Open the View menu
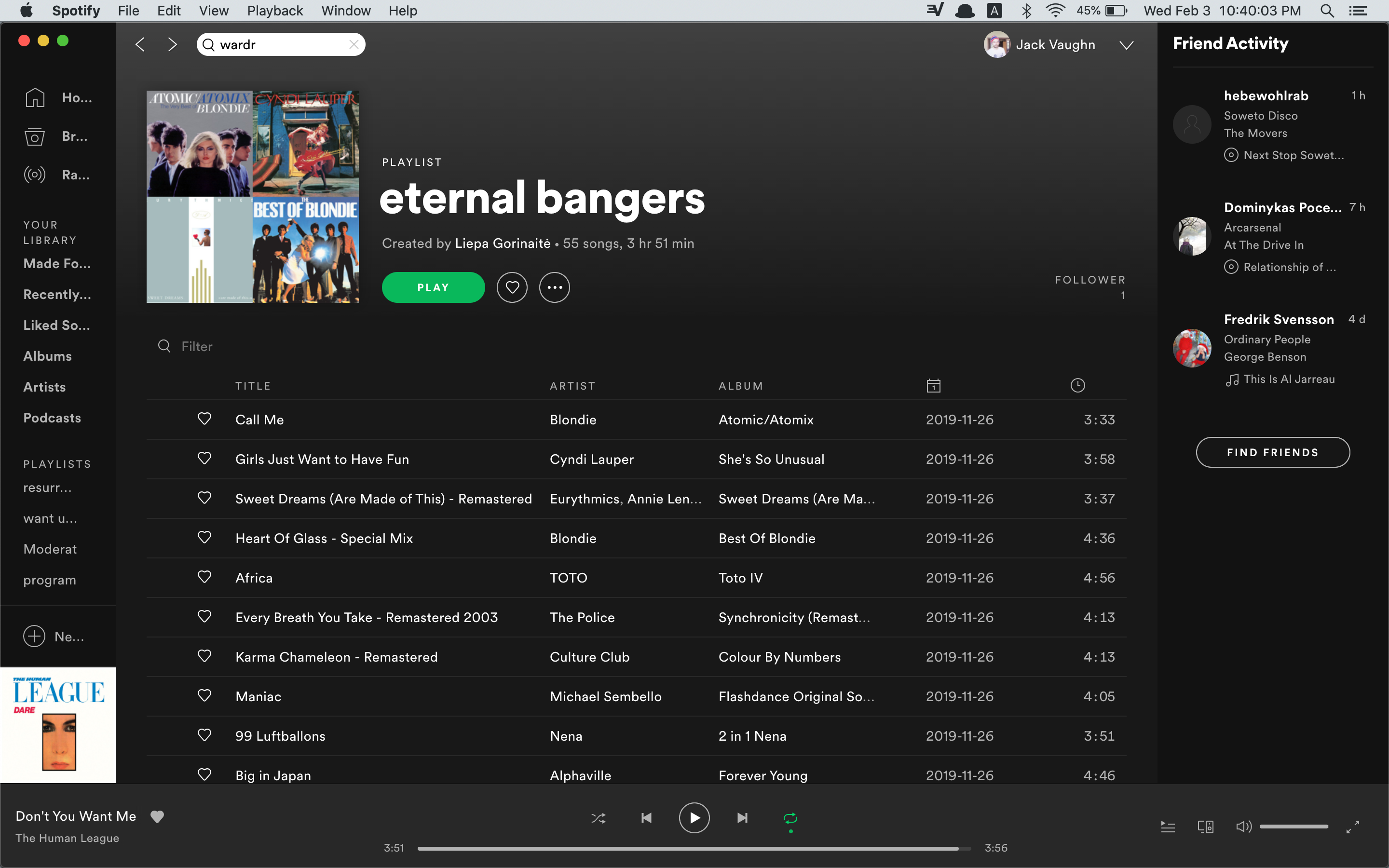Image resolution: width=1389 pixels, height=868 pixels. pos(214,11)
